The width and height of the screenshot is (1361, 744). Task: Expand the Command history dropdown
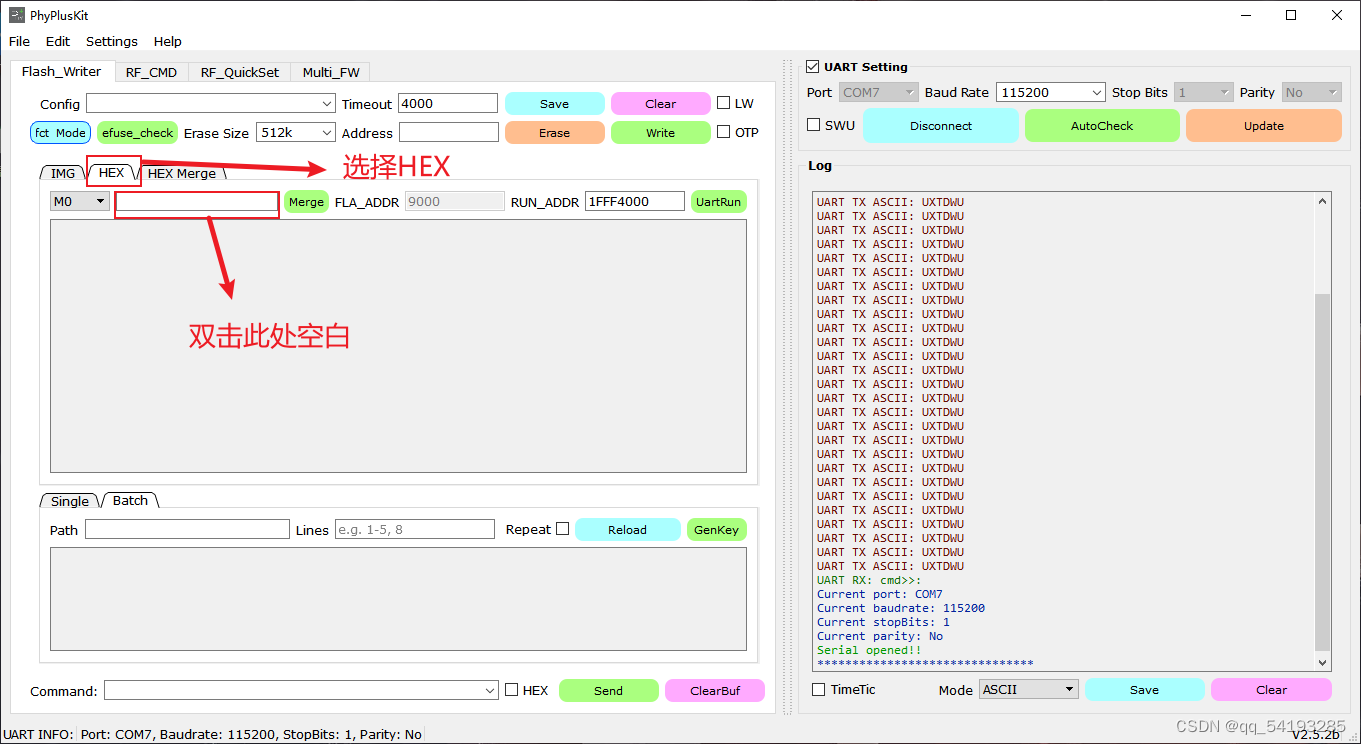click(x=490, y=690)
